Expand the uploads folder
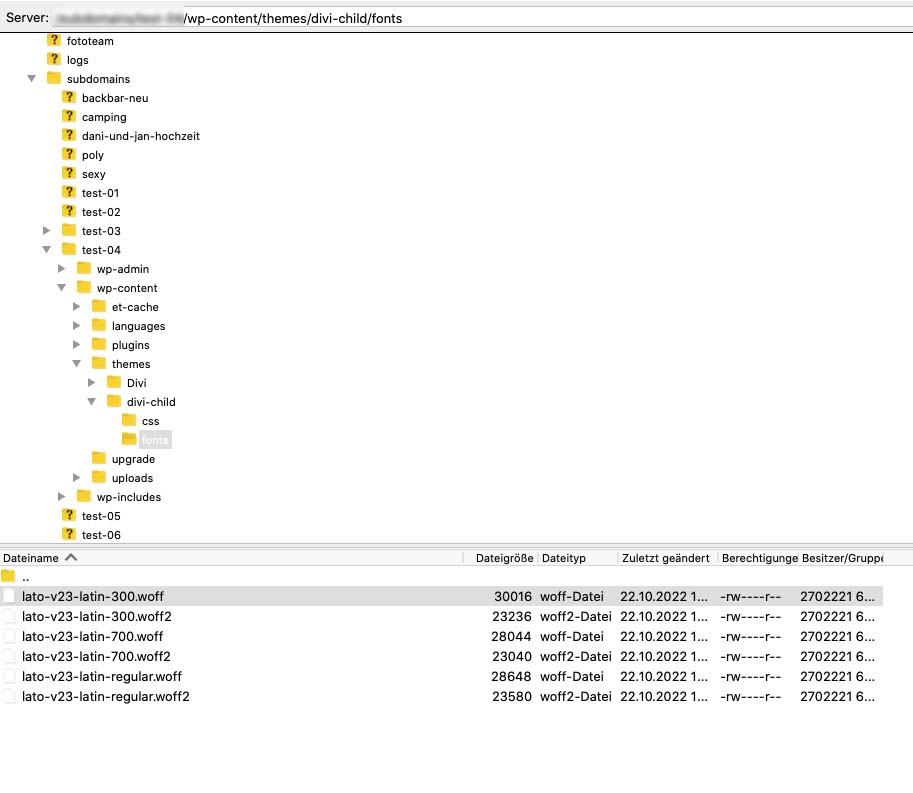 pyautogui.click(x=77, y=478)
